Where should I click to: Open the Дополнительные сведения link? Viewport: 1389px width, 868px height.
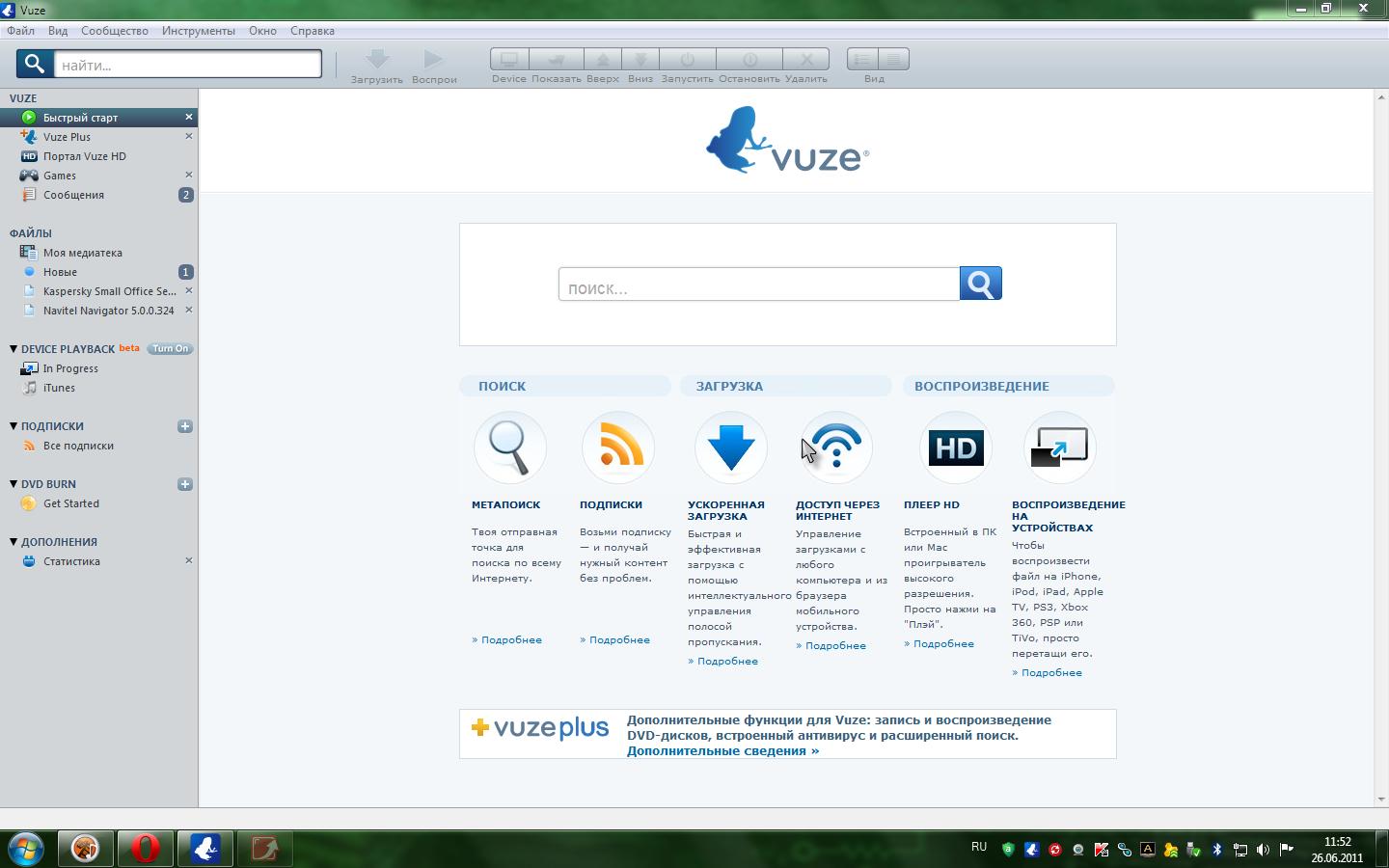click(722, 751)
